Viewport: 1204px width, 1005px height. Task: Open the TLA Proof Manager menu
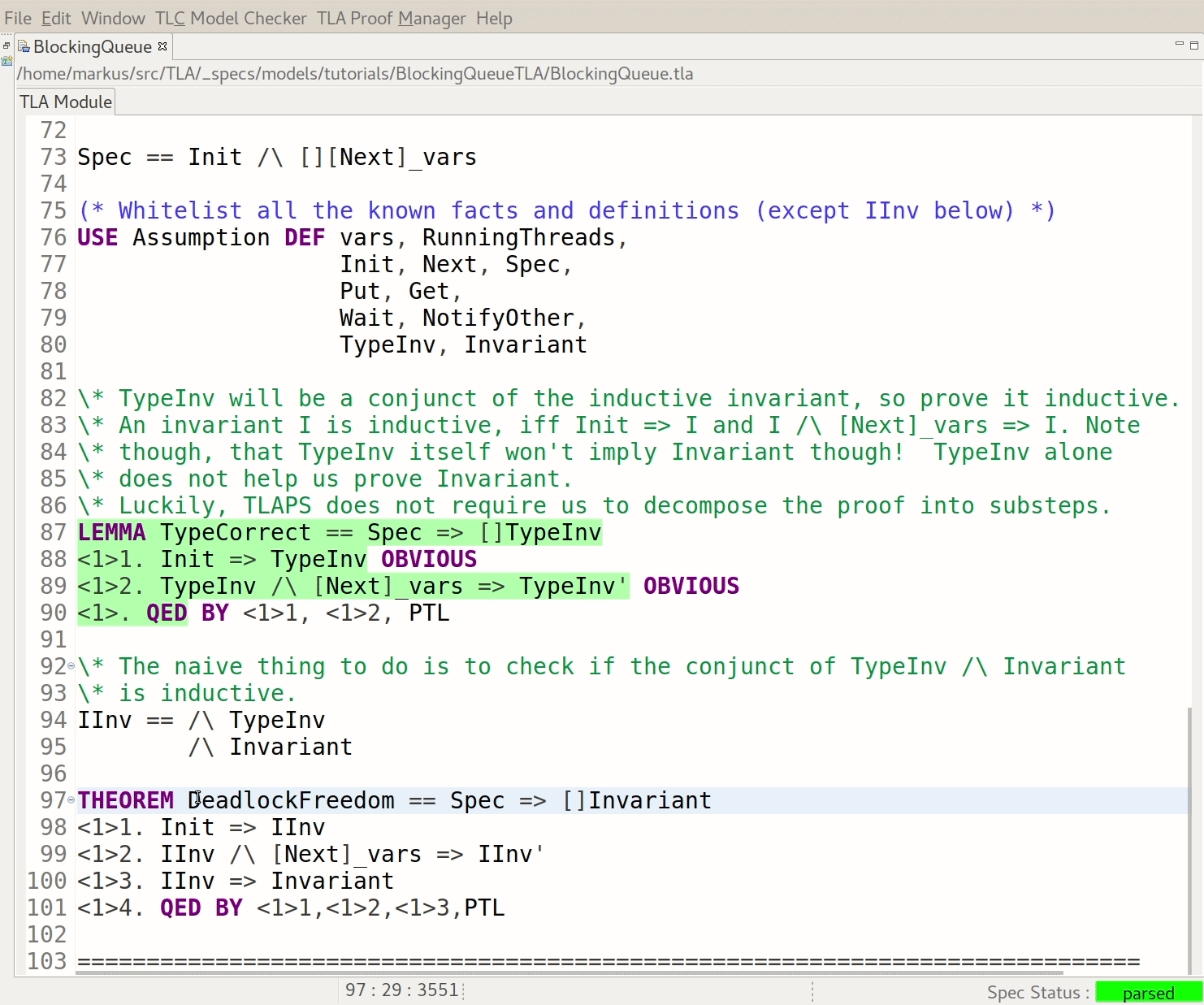point(391,18)
